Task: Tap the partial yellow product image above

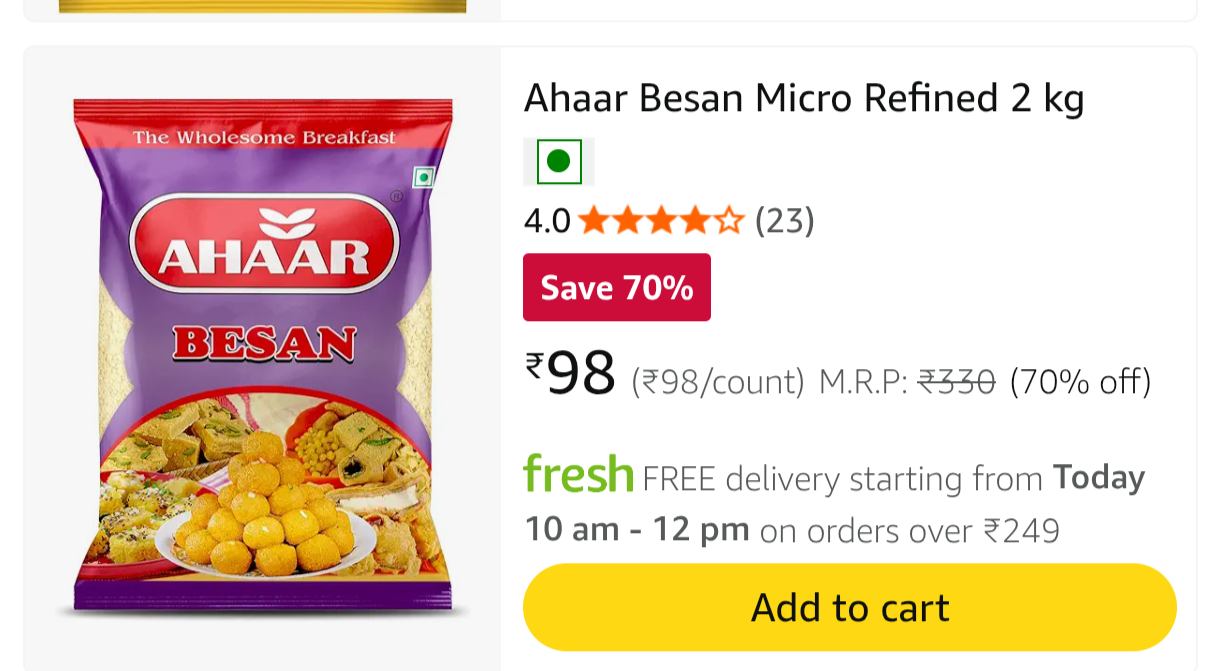Action: 262,6
